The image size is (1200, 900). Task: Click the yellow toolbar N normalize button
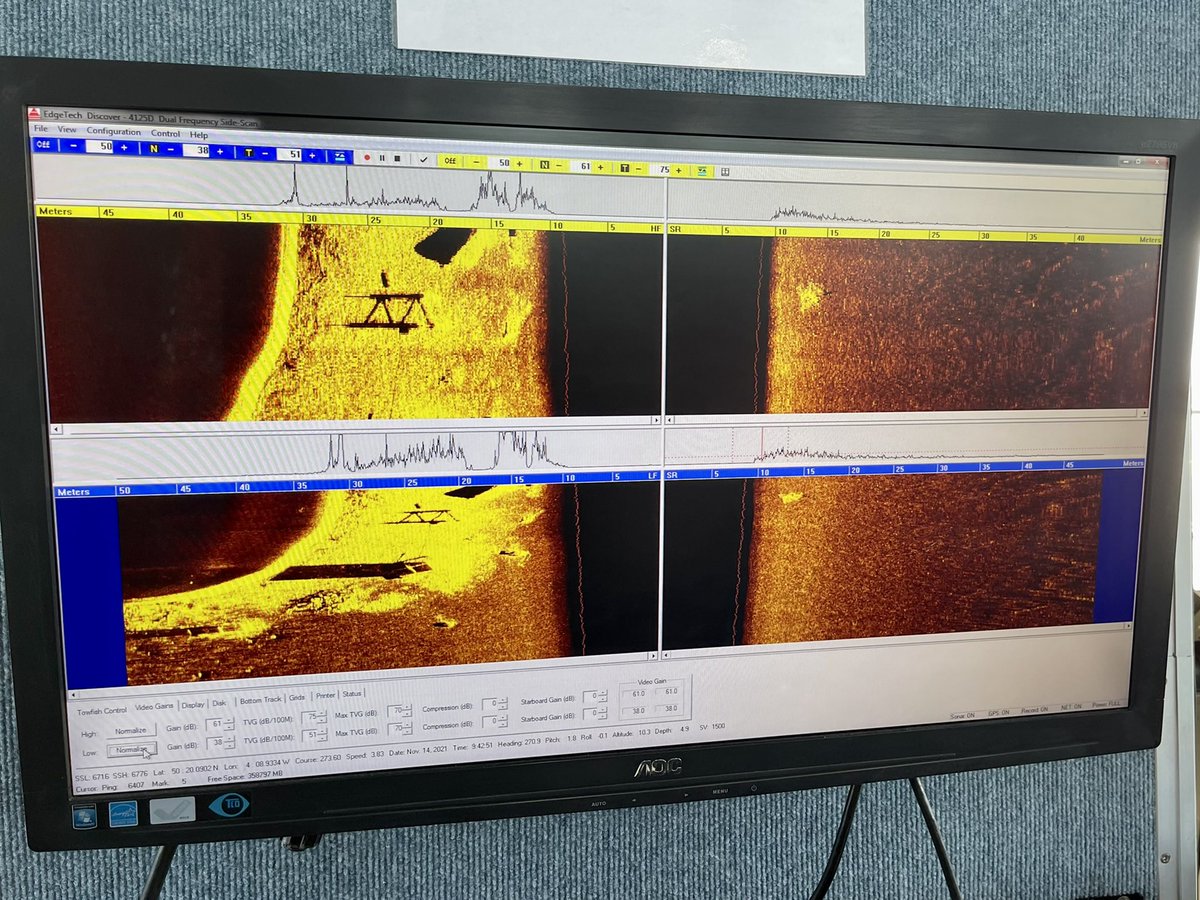544,165
